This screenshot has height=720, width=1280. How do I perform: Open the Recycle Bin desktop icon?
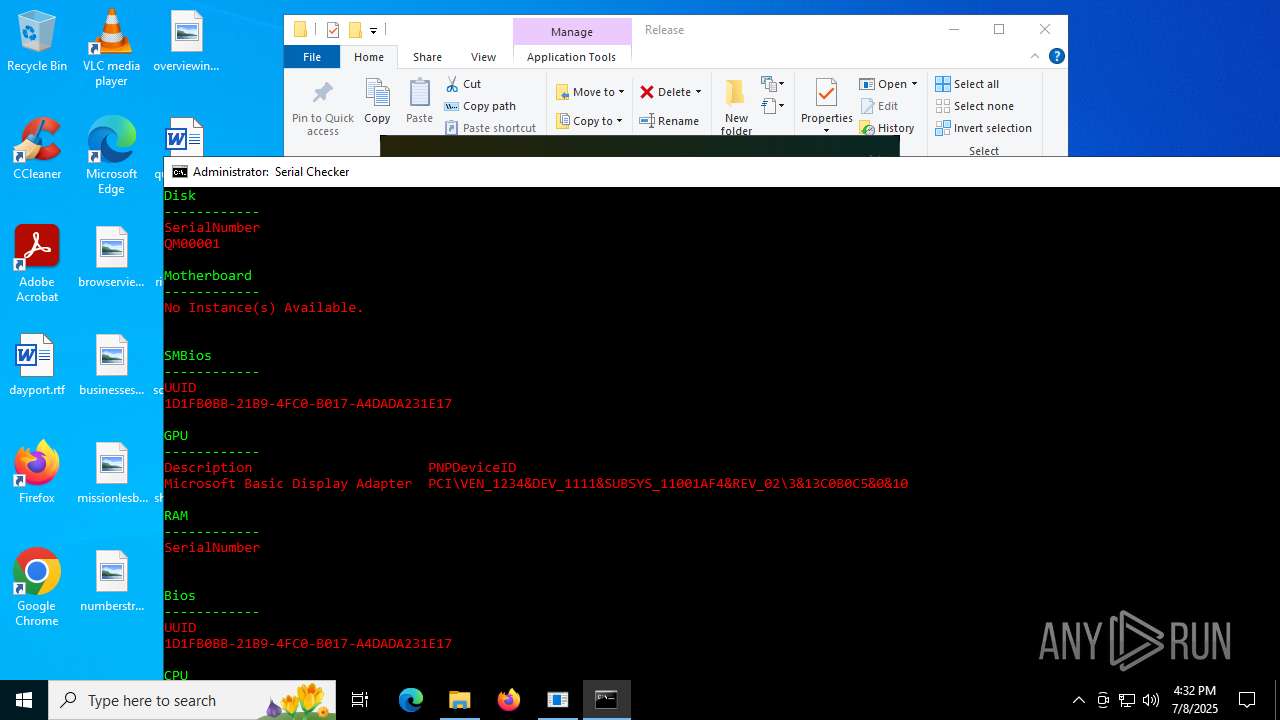coord(37,41)
